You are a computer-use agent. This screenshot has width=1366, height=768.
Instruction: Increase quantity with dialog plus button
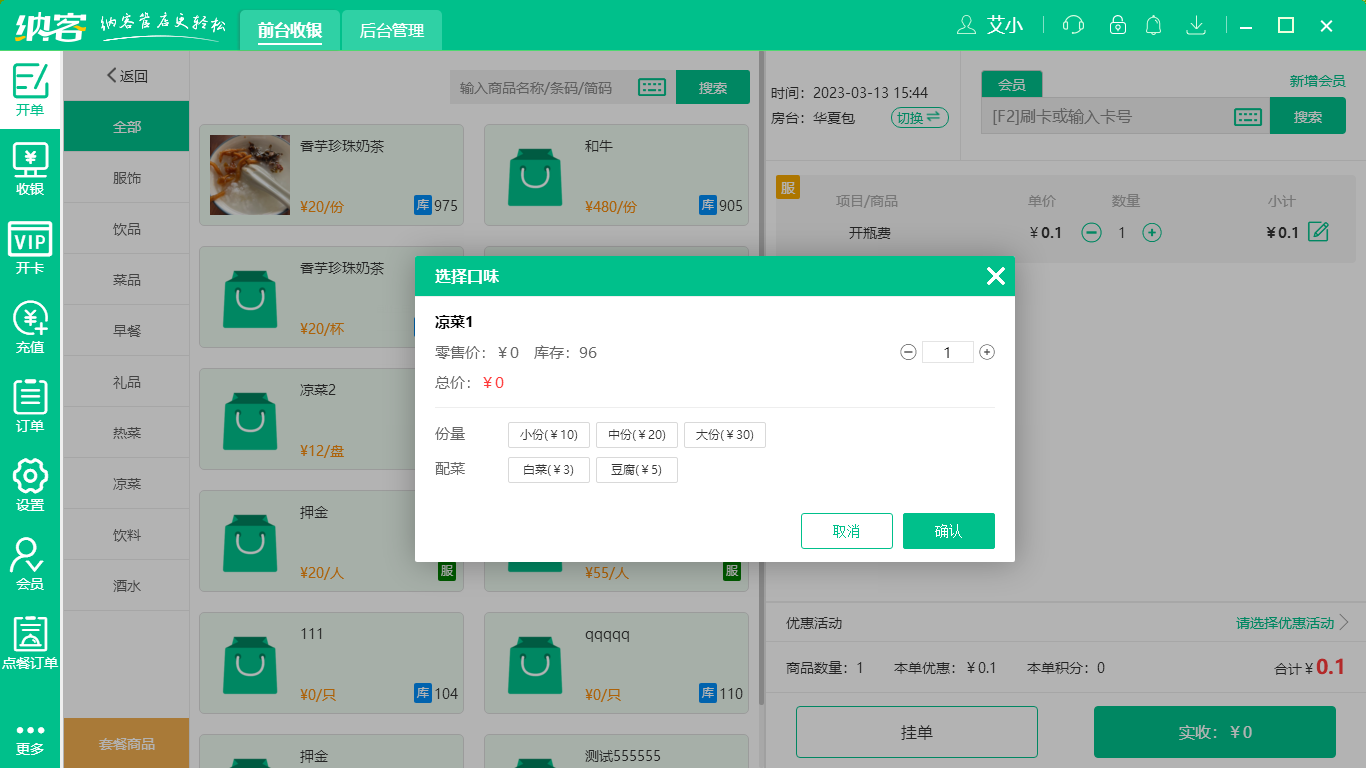(987, 352)
